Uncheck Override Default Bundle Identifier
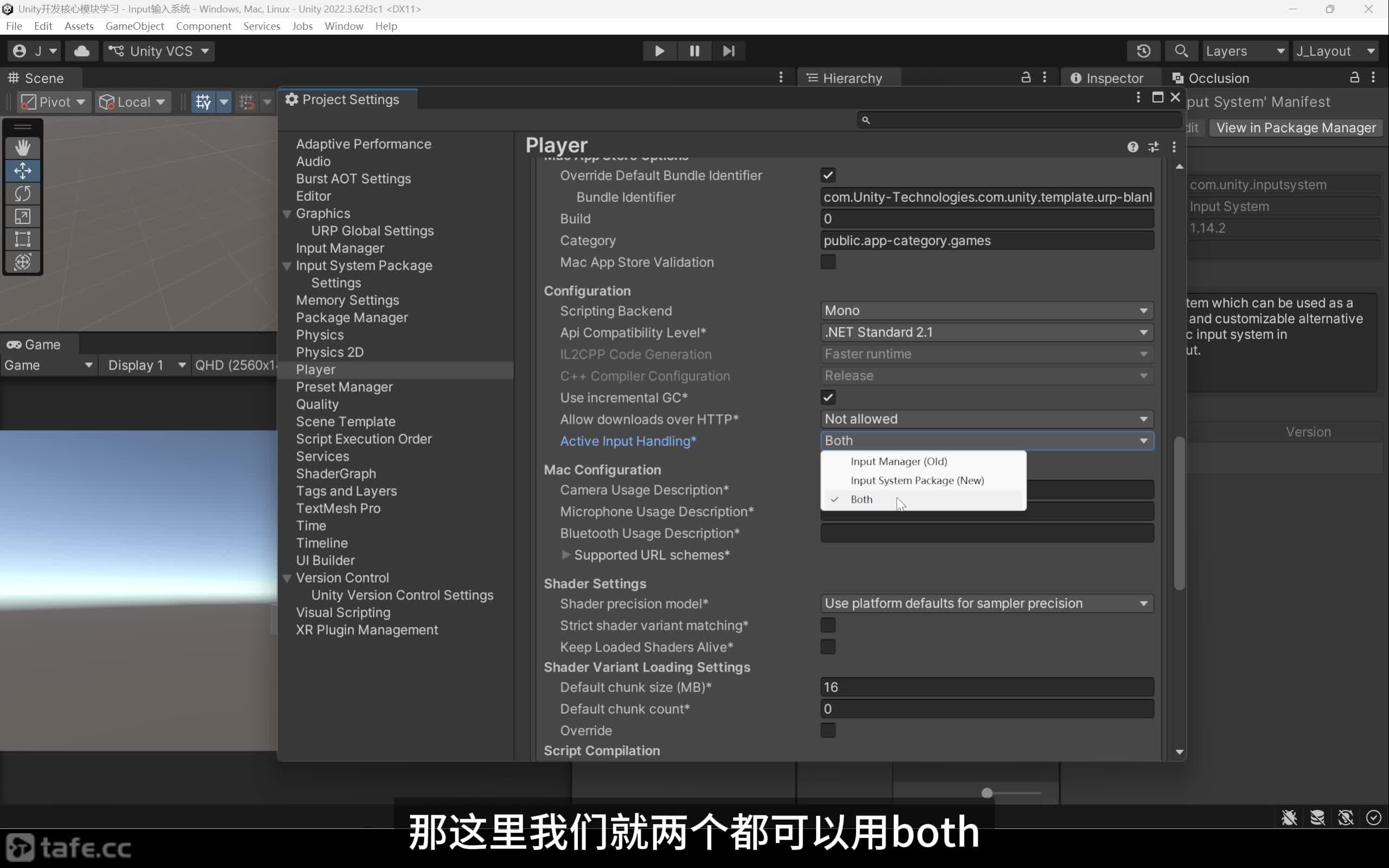Screen dimensions: 1389x868 (827, 175)
